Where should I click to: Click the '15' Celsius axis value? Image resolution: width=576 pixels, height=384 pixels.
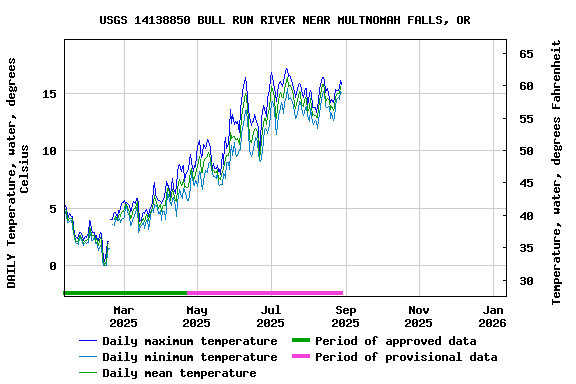pyautogui.click(x=50, y=94)
